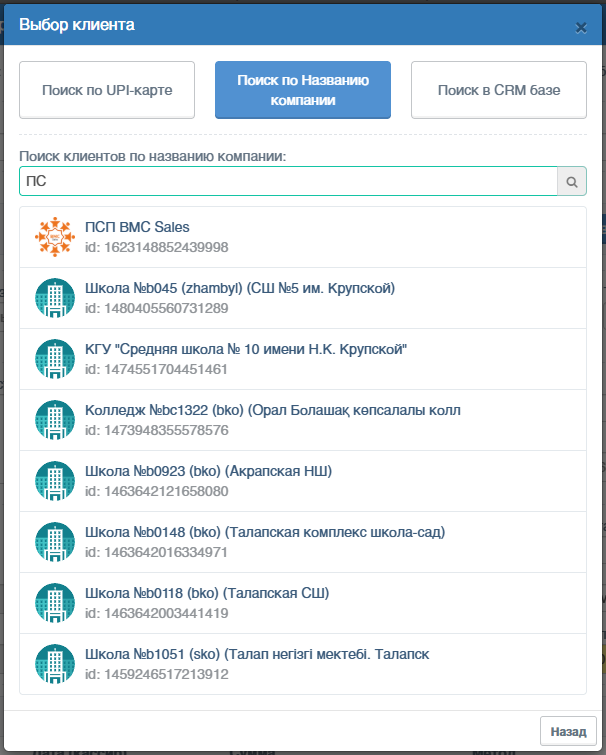The width and height of the screenshot is (606, 755).
Task: Choose Школа №b0923 (bko) (Акрапская НШ)
Action: tap(208, 471)
